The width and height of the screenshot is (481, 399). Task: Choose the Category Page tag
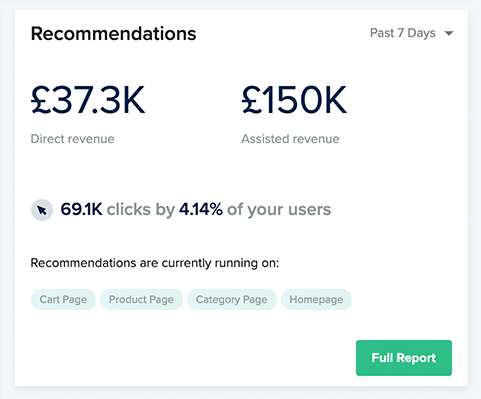point(232,299)
